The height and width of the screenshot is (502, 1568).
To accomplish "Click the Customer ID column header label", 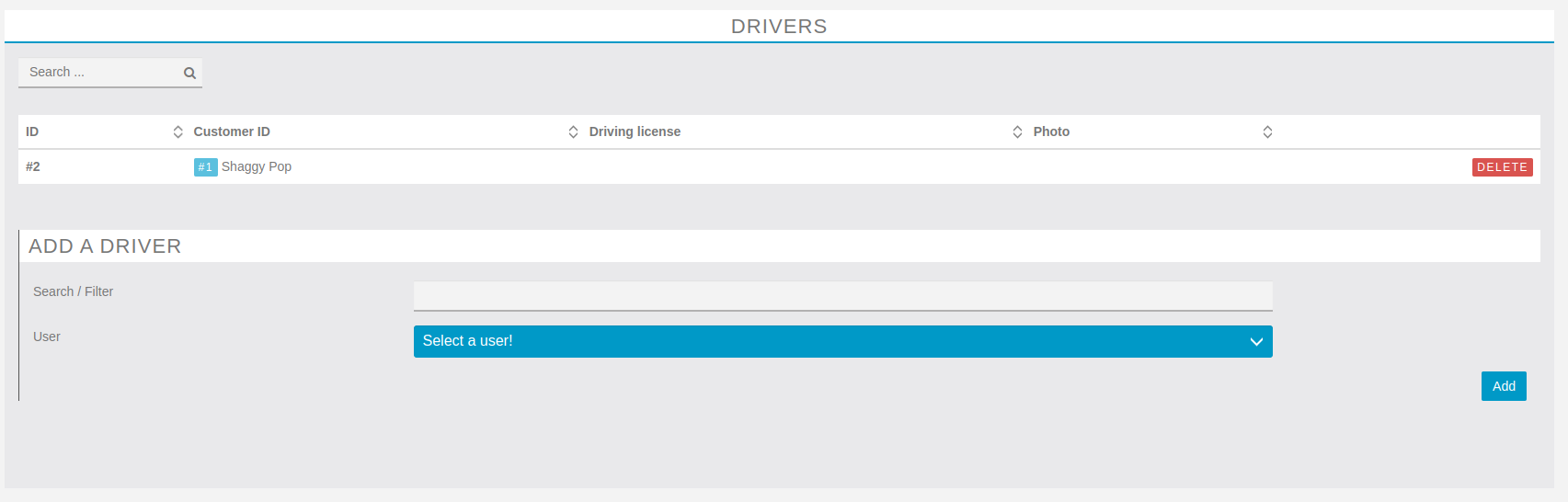I will click(232, 131).
